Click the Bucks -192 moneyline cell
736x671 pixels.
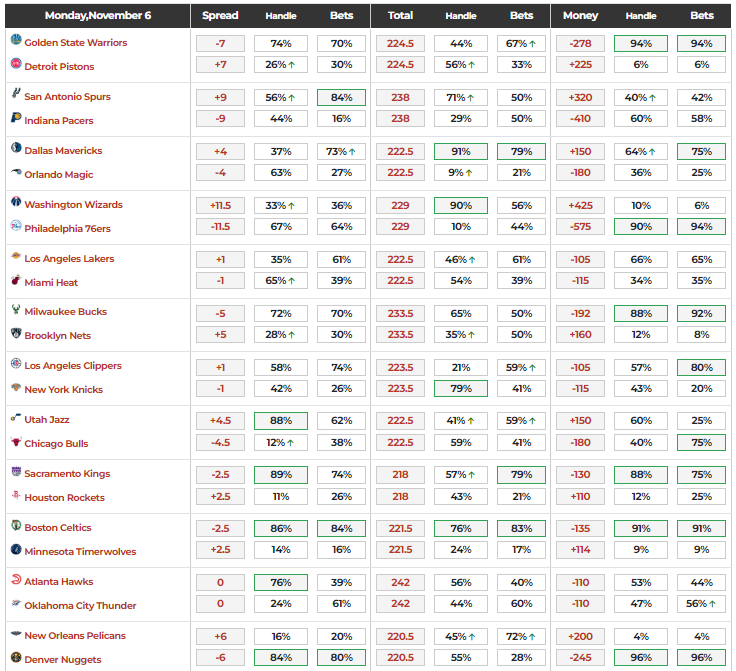pyautogui.click(x=581, y=313)
